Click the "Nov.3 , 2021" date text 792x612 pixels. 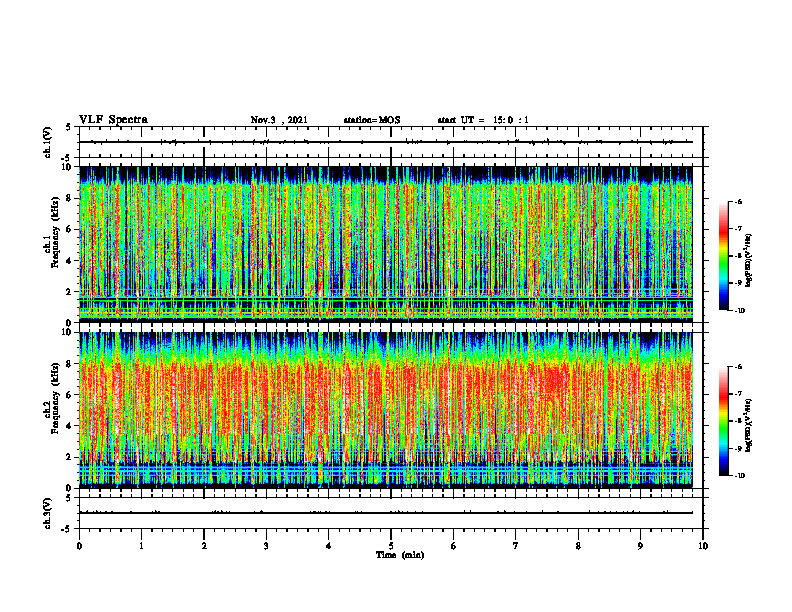click(279, 120)
